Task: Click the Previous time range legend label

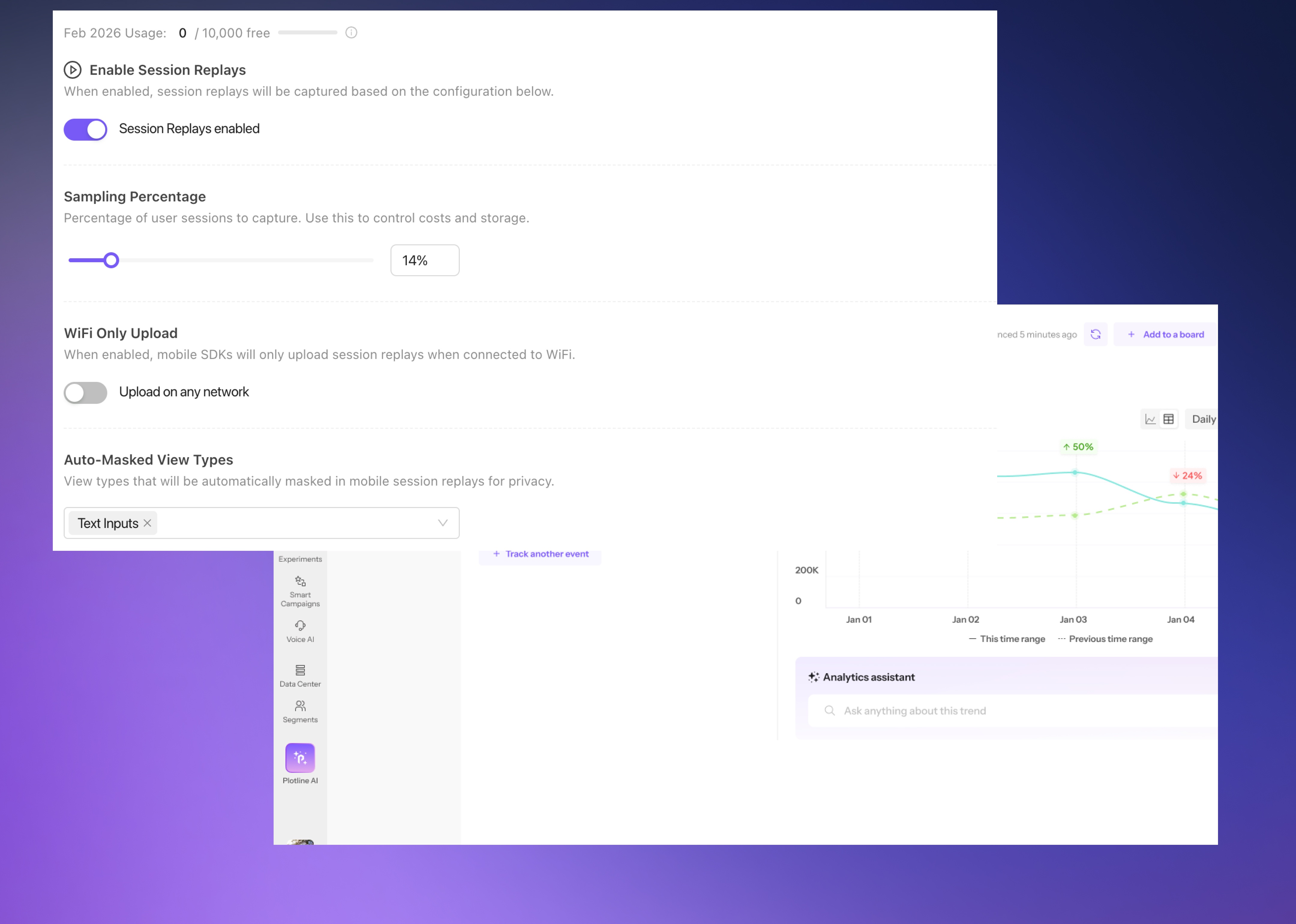Action: 1110,638
